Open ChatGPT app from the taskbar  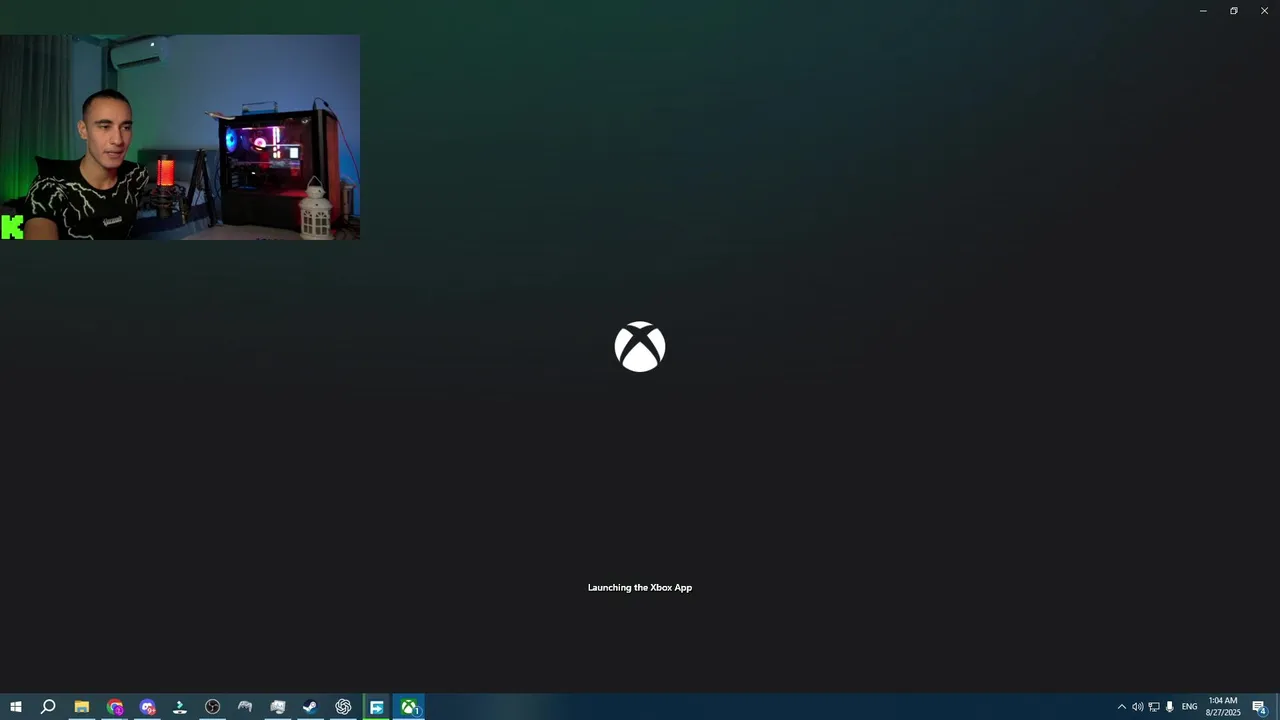coord(343,707)
